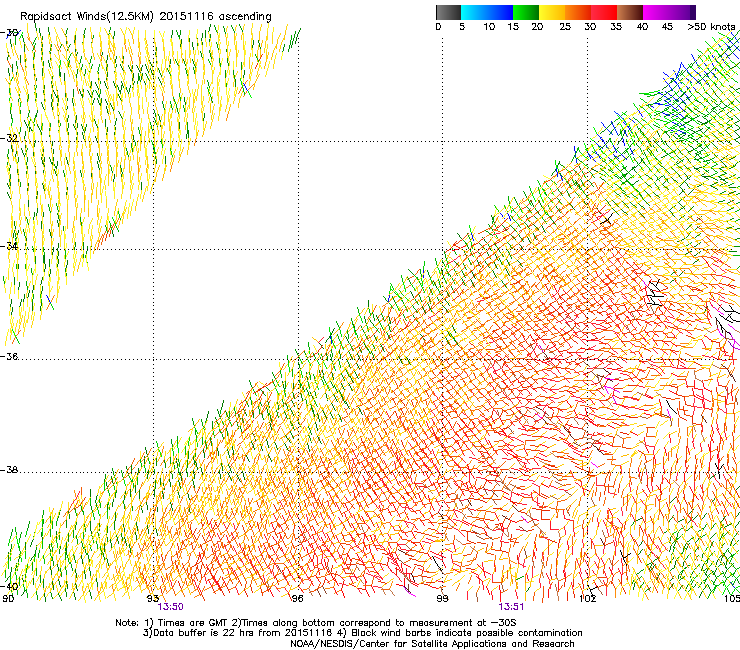Click the 102 longitude axis label
Viewport: 740px width, 650px height.
[588, 599]
